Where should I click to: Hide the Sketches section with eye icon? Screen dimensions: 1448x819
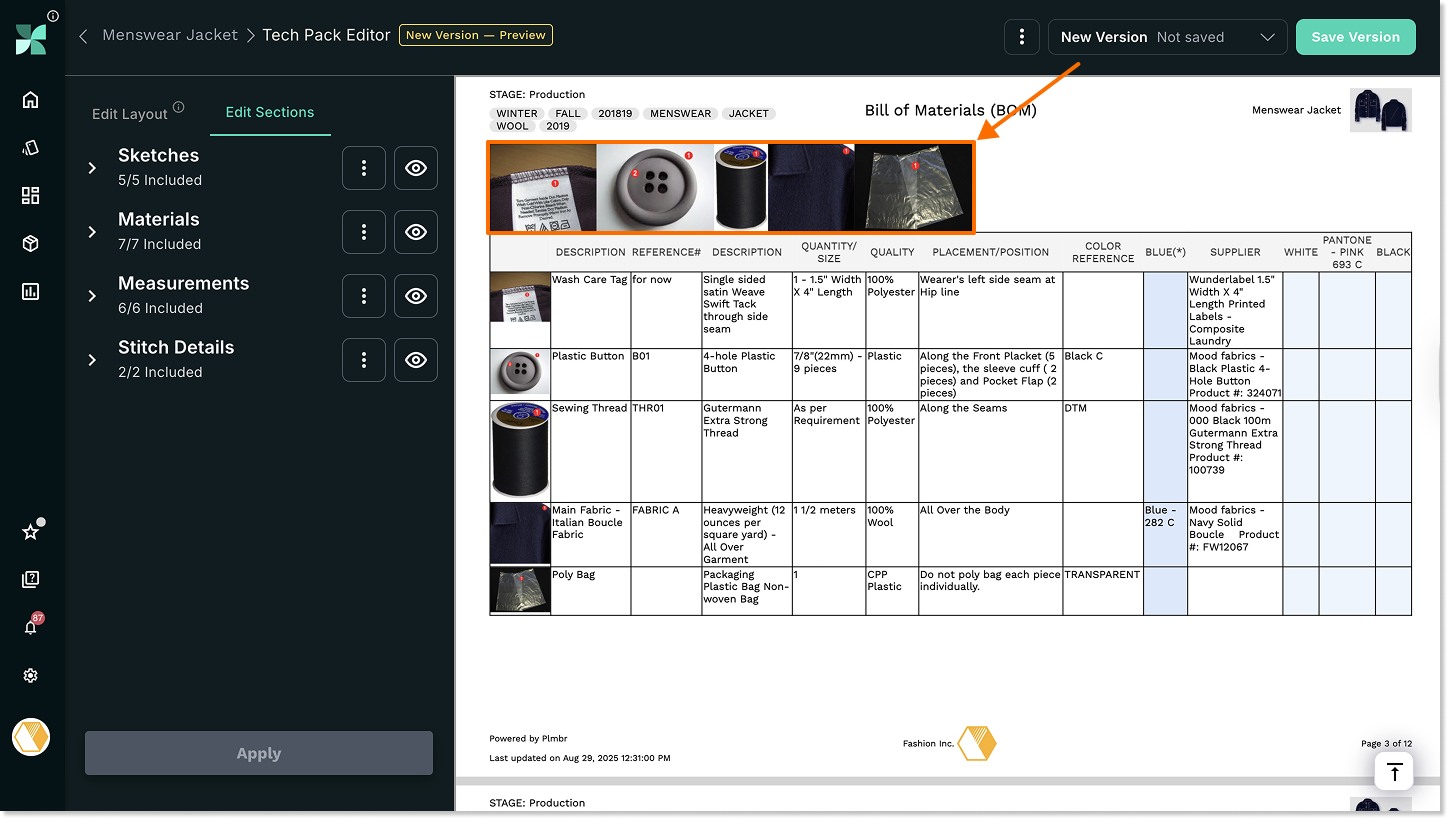(x=415, y=168)
